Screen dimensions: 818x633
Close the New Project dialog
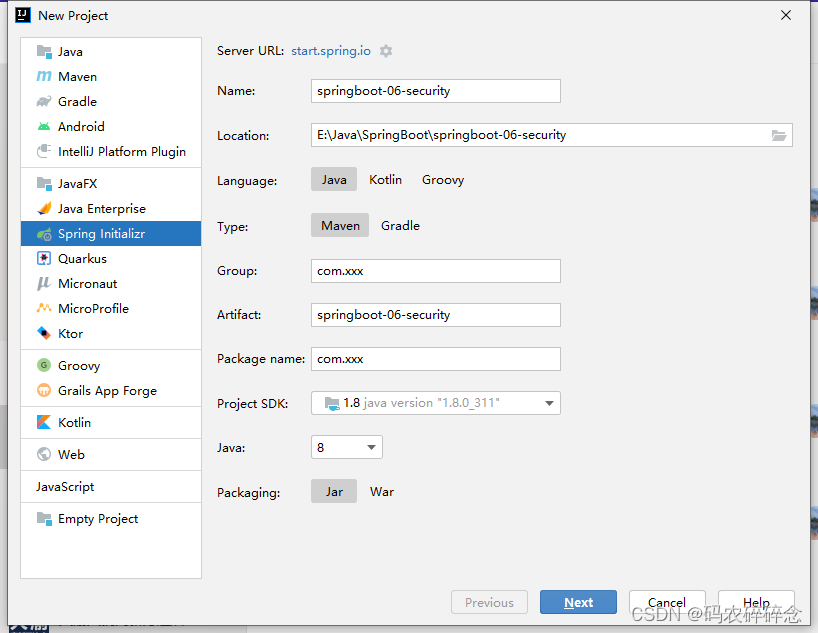click(x=786, y=15)
